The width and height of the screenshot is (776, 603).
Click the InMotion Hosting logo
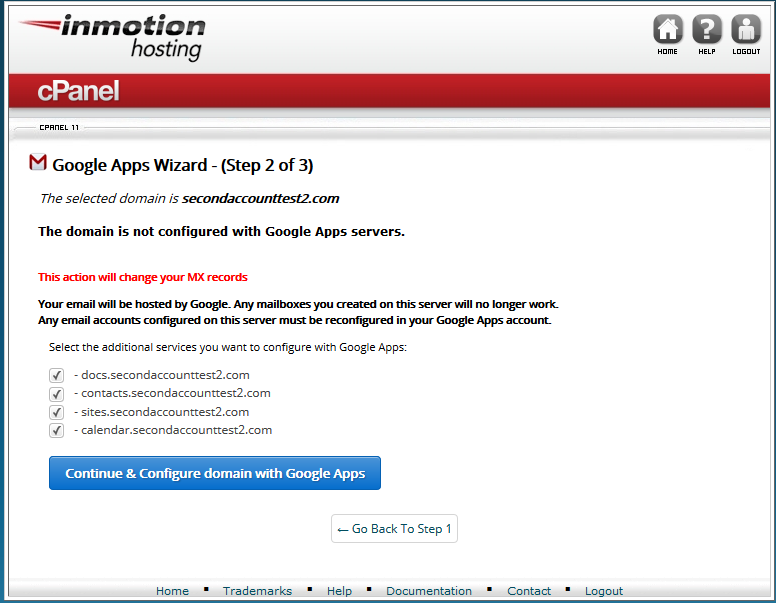113,37
